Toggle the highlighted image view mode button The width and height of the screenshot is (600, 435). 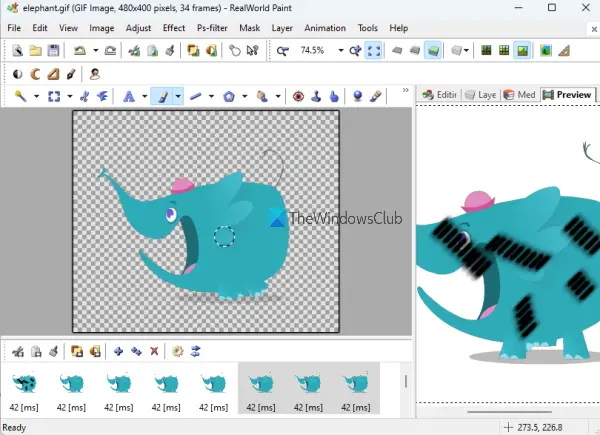(x=523, y=51)
